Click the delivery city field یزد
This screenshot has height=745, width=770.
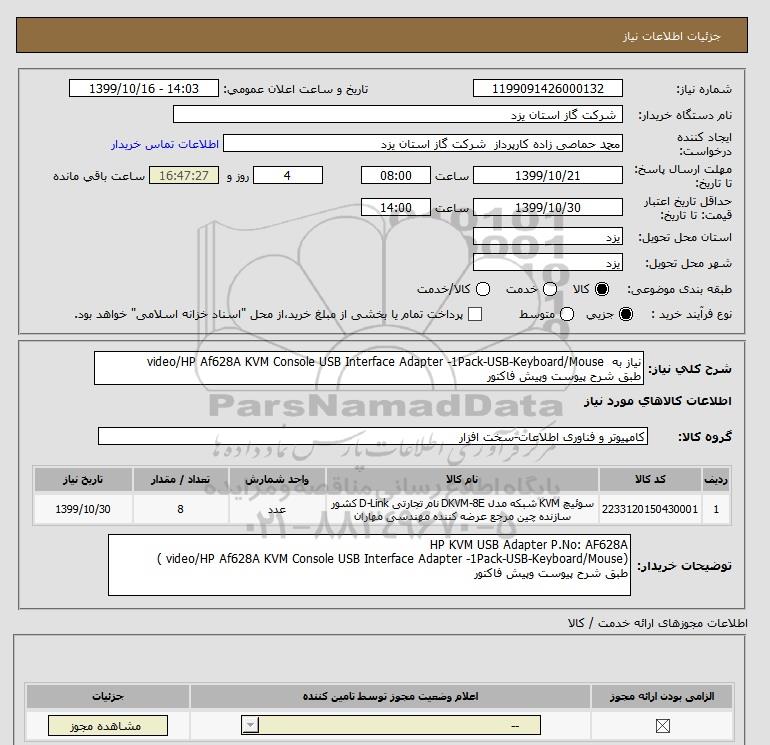click(548, 262)
